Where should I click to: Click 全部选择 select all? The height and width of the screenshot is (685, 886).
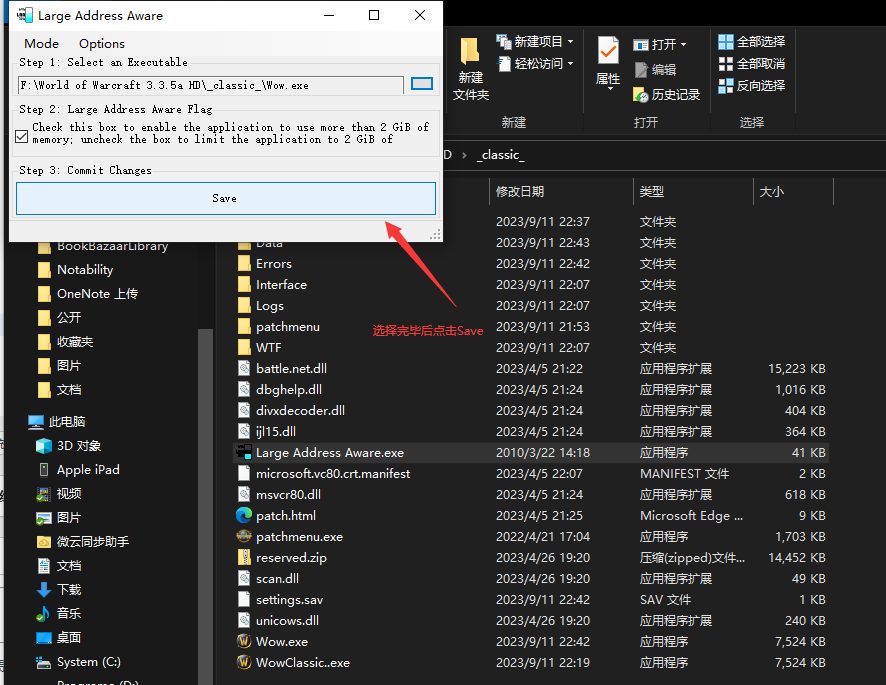(x=752, y=42)
